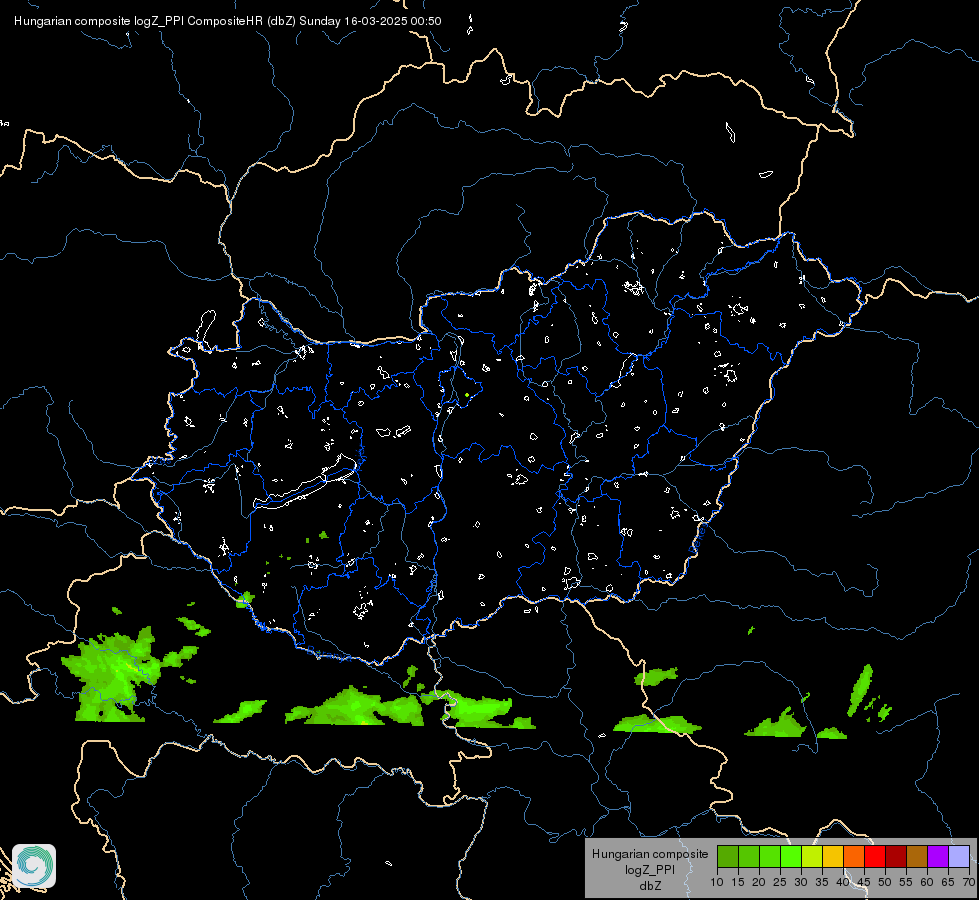The width and height of the screenshot is (979, 900).
Task: Select the 40-45 dBZ orange swatch
Action: tap(854, 856)
